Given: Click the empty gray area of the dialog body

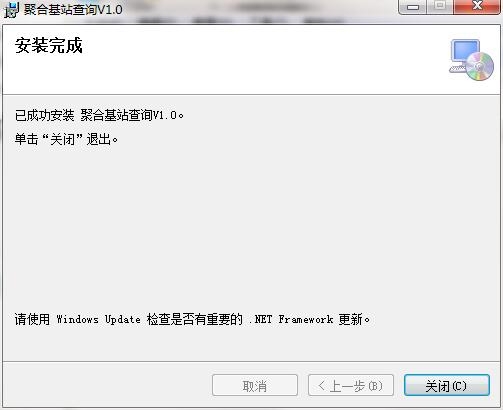Looking at the screenshot, I should [x=251, y=227].
